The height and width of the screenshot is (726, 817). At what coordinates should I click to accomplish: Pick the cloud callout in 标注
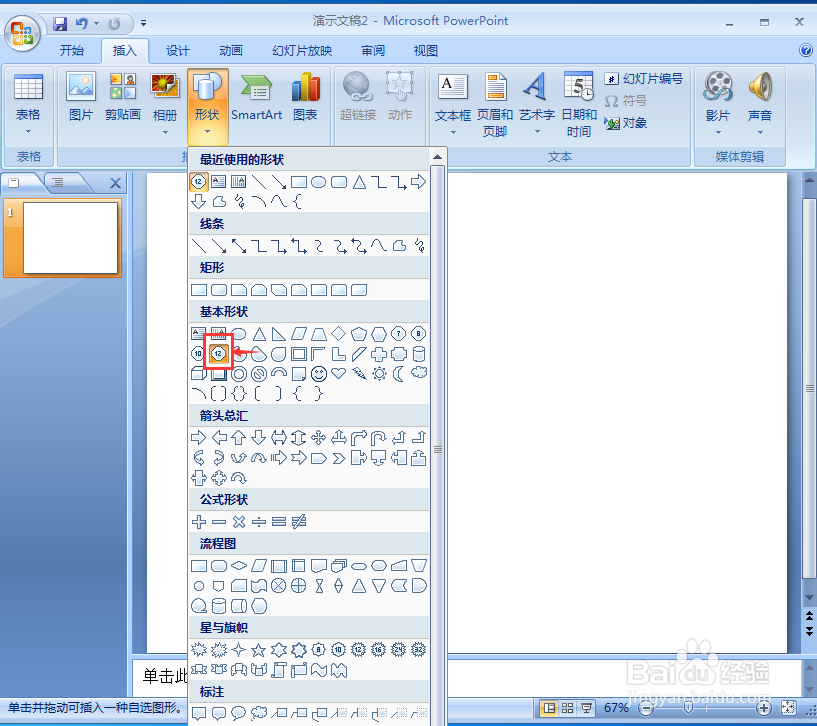258,712
